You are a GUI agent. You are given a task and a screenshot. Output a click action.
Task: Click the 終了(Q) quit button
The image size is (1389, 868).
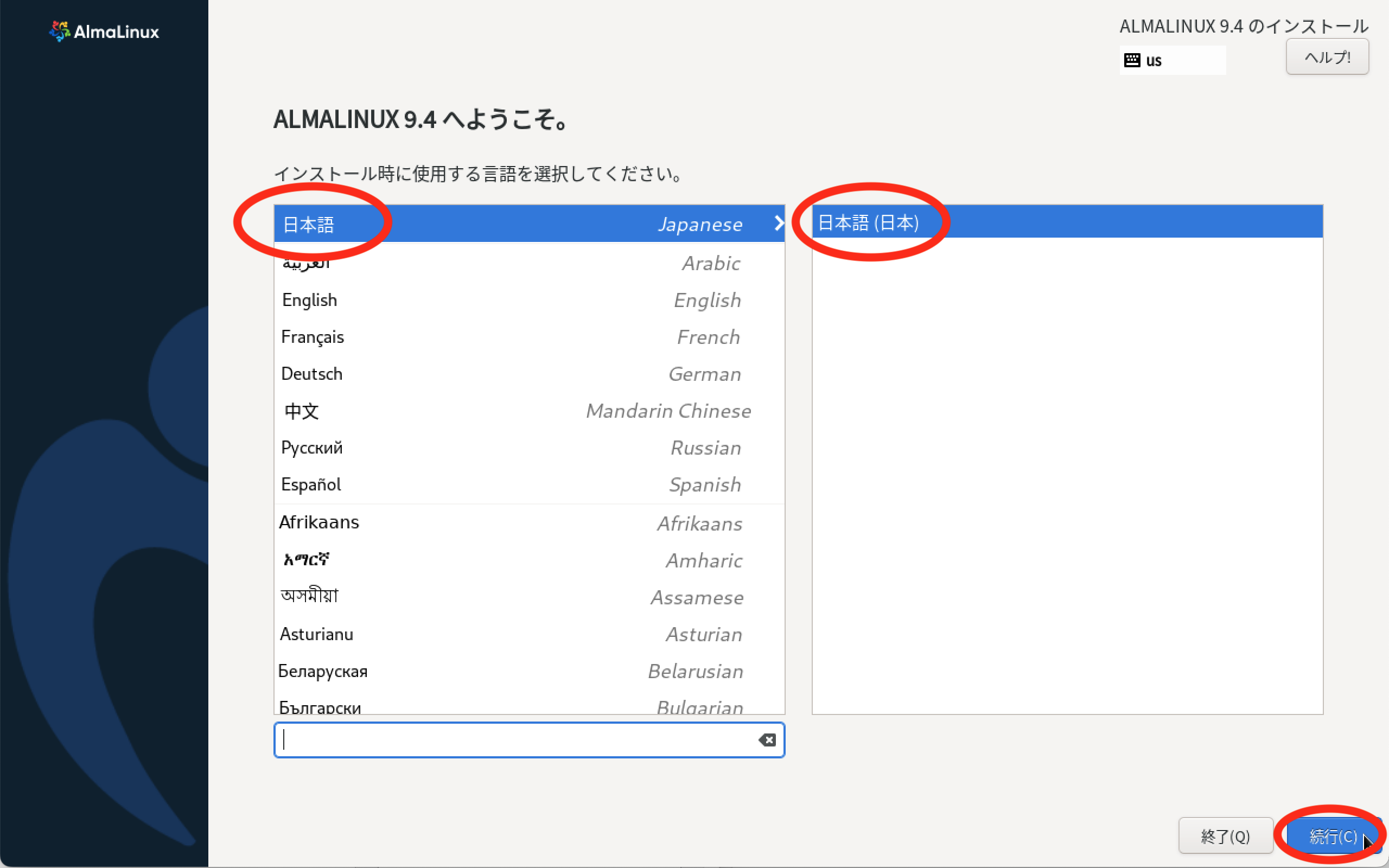click(x=1226, y=836)
